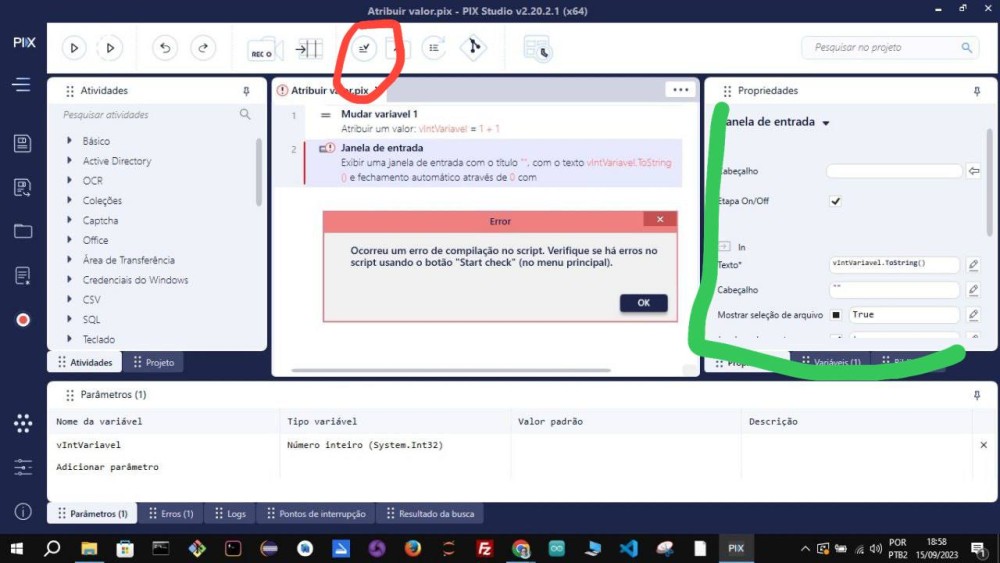Open the Logs tab
The image size is (1000, 563).
tap(230, 513)
